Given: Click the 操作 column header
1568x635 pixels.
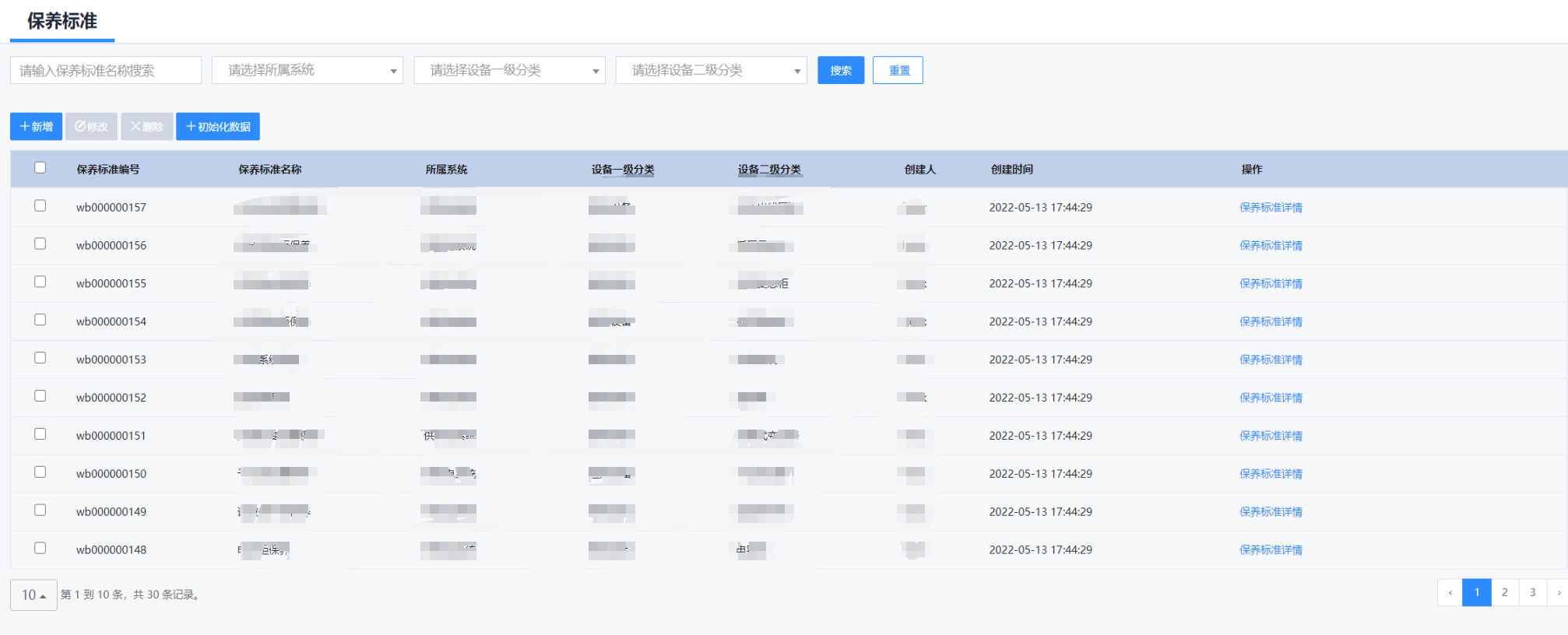Looking at the screenshot, I should click(x=1252, y=170).
